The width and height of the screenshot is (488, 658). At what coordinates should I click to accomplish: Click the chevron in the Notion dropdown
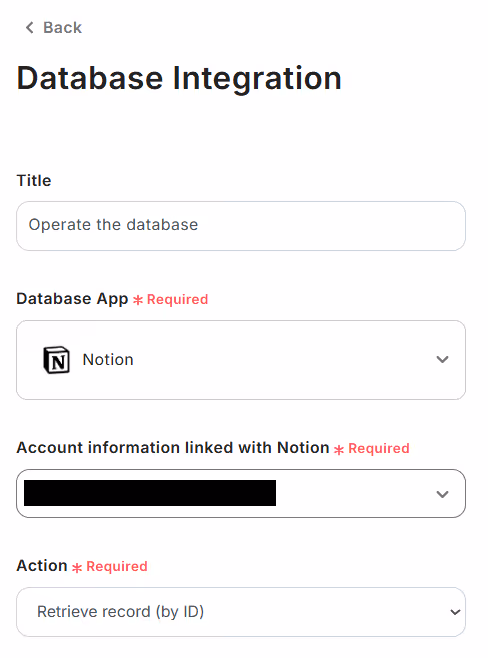click(x=442, y=360)
